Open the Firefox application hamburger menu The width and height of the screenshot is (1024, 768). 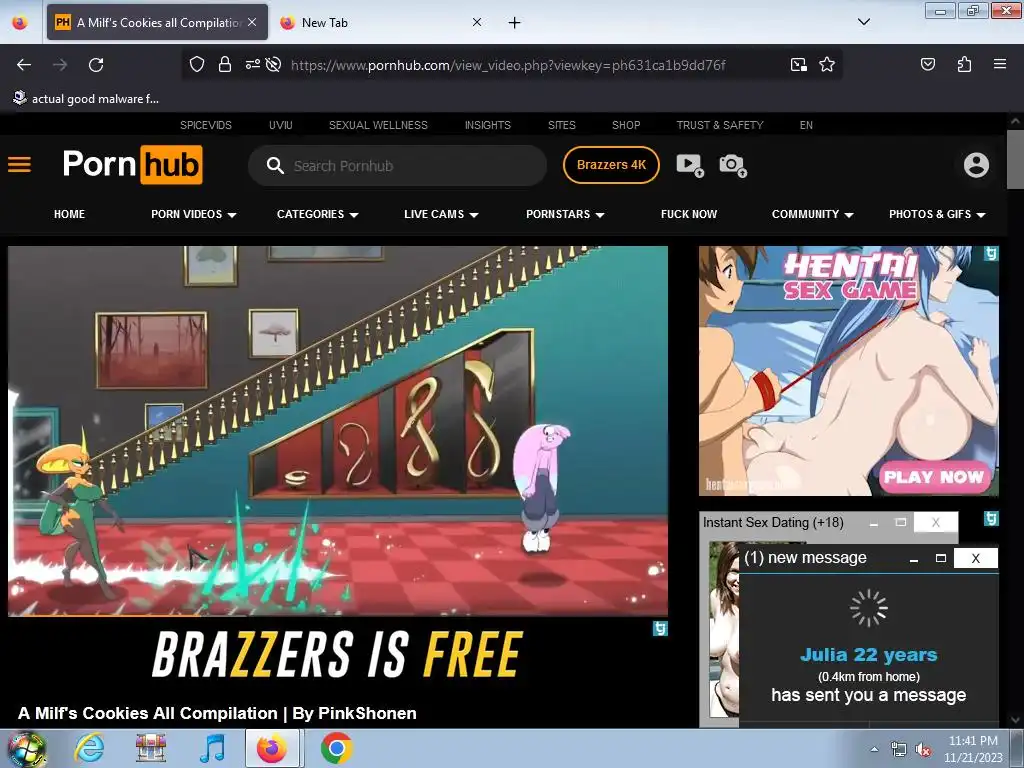click(x=1000, y=64)
